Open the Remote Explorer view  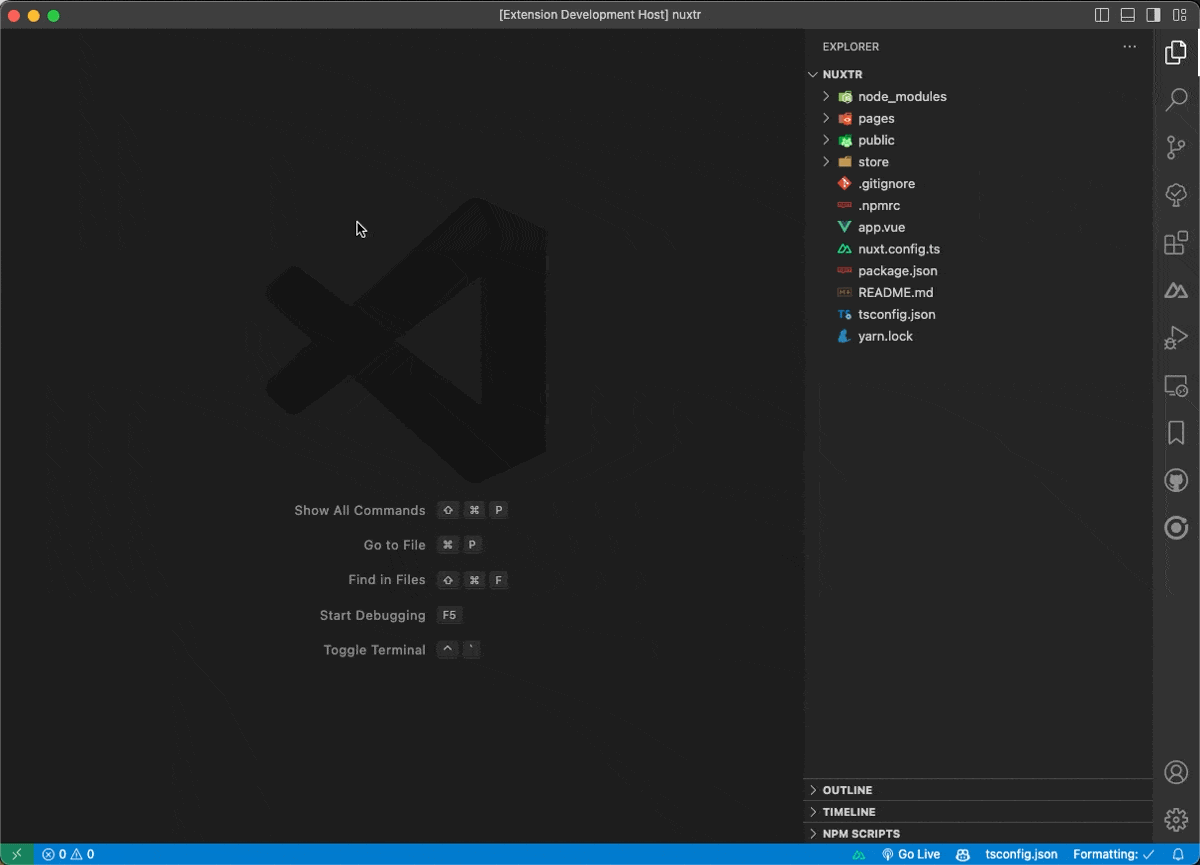1176,386
